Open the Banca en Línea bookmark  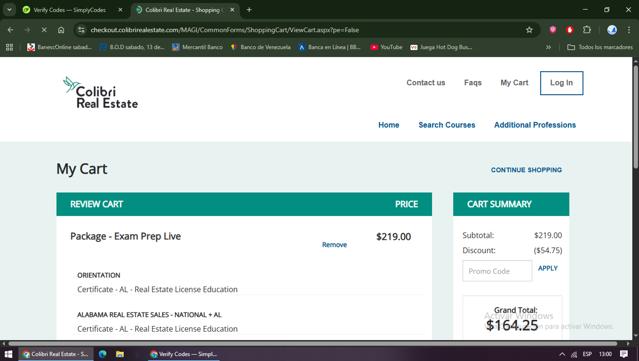point(329,47)
